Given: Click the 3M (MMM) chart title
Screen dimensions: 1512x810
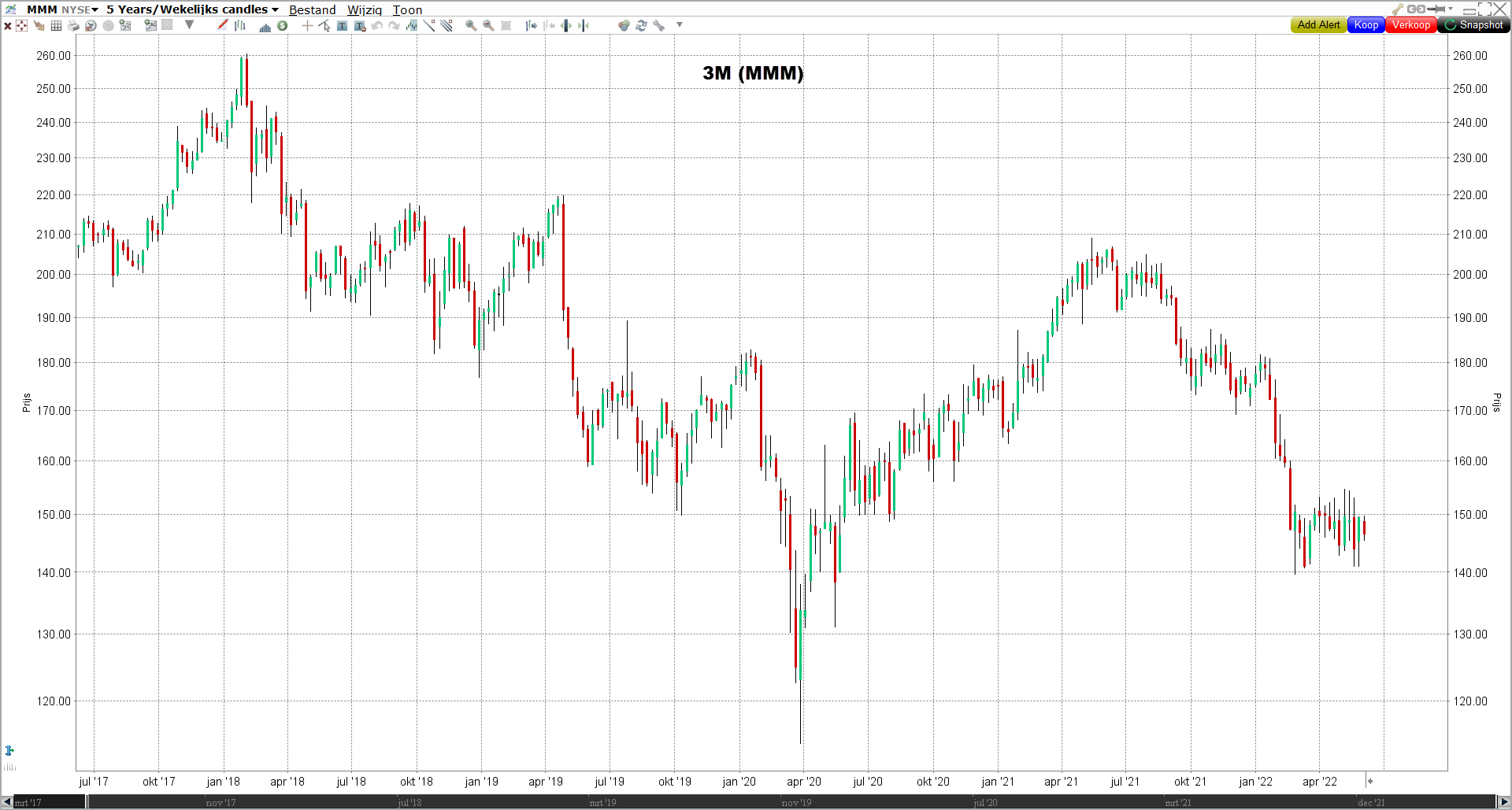Looking at the screenshot, I should point(753,73).
